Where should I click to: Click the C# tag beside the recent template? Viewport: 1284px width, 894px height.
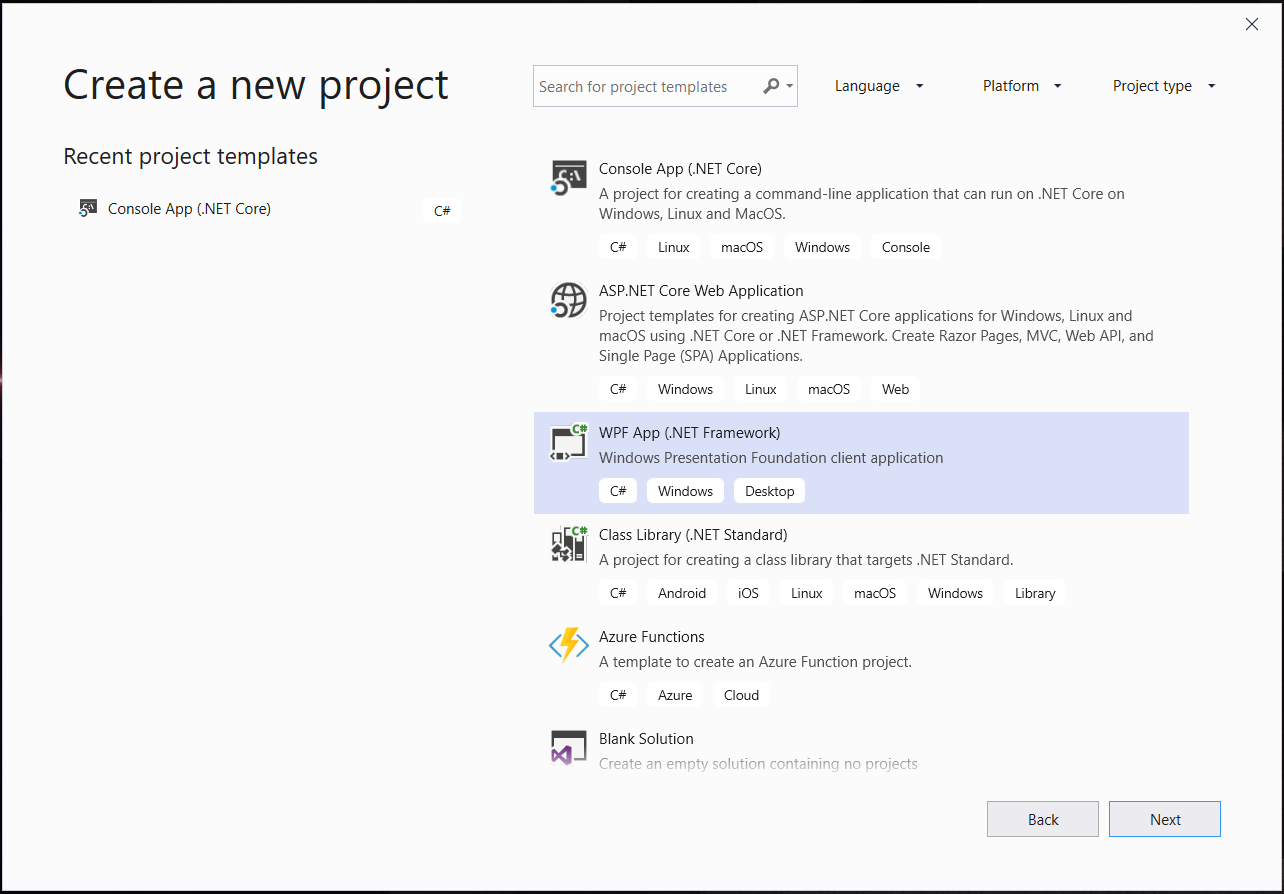coord(442,210)
